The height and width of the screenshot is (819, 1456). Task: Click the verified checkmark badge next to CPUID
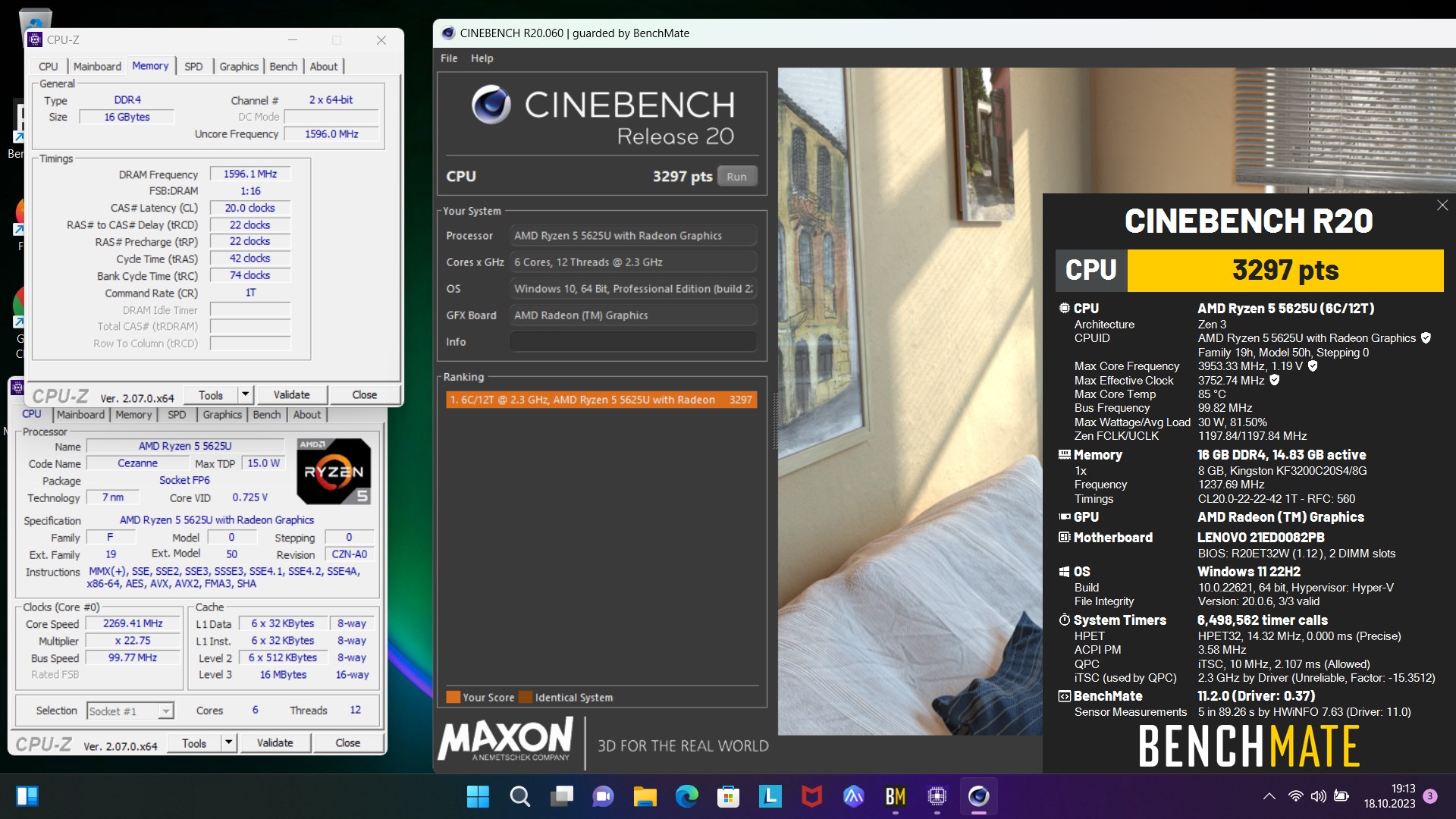[1426, 338]
